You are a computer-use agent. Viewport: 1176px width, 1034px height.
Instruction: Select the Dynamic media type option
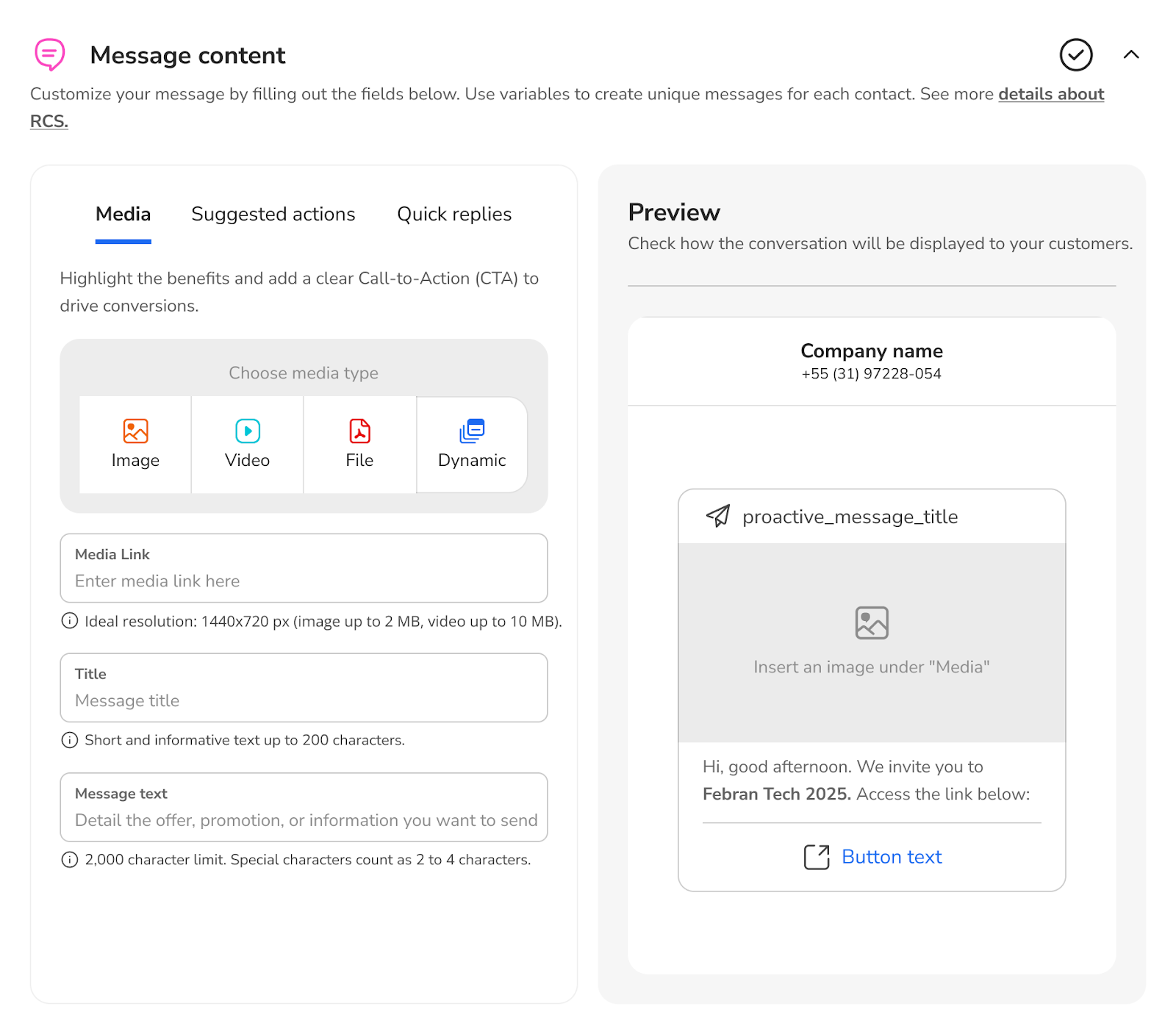point(472,444)
